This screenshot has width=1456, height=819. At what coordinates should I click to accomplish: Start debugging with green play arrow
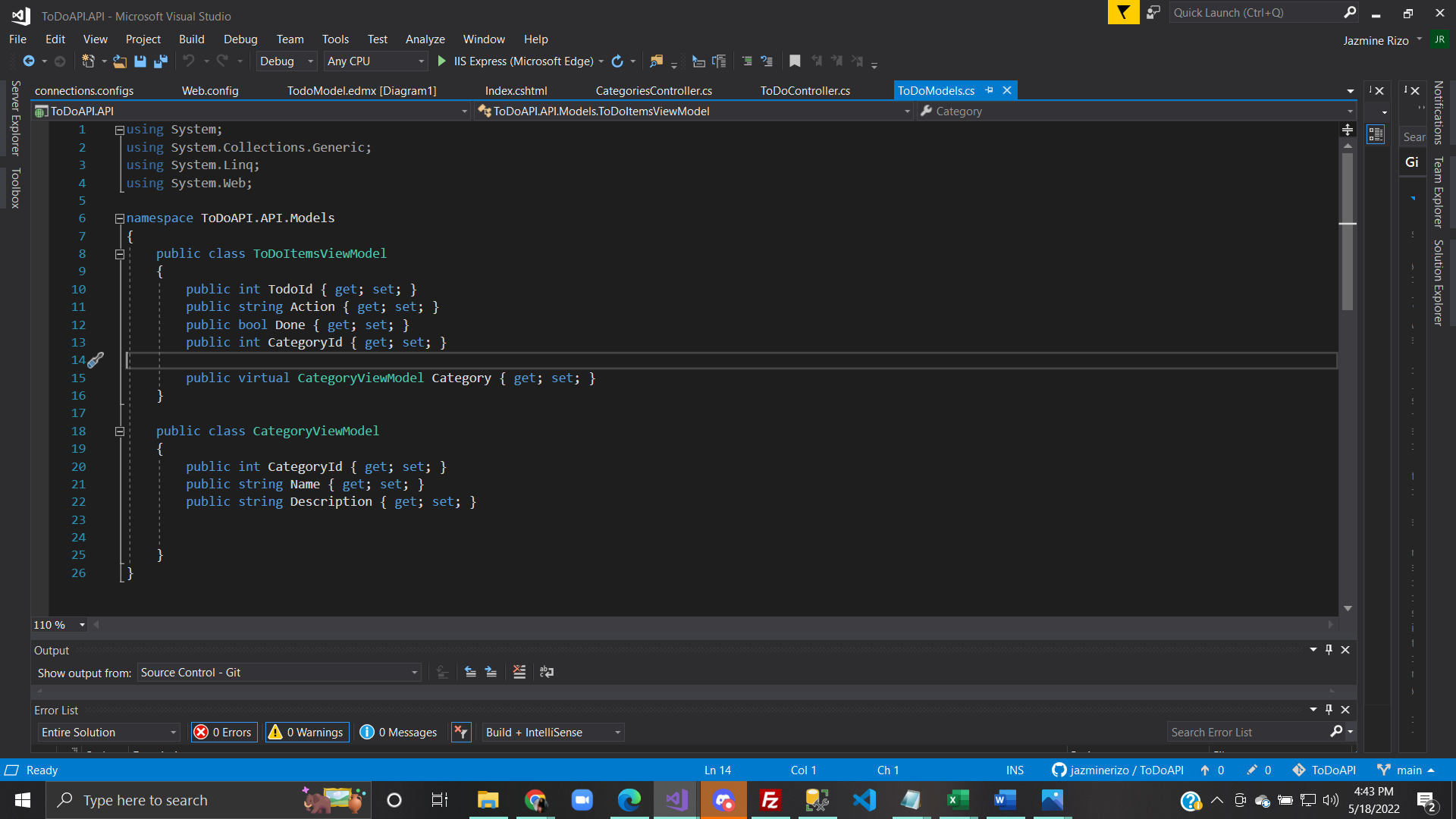tap(441, 61)
